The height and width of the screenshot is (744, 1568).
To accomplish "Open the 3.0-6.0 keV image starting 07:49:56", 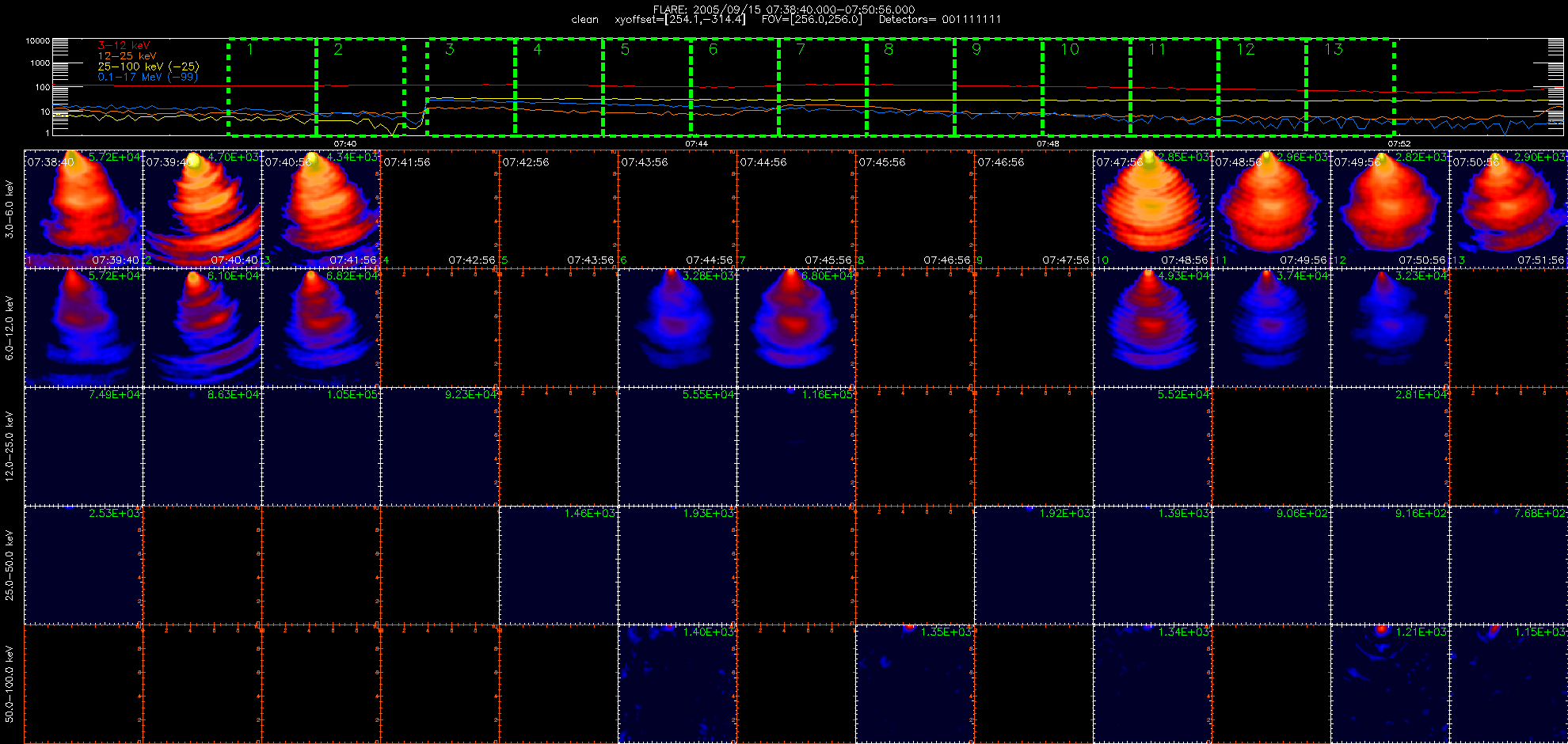I will click(1390, 209).
